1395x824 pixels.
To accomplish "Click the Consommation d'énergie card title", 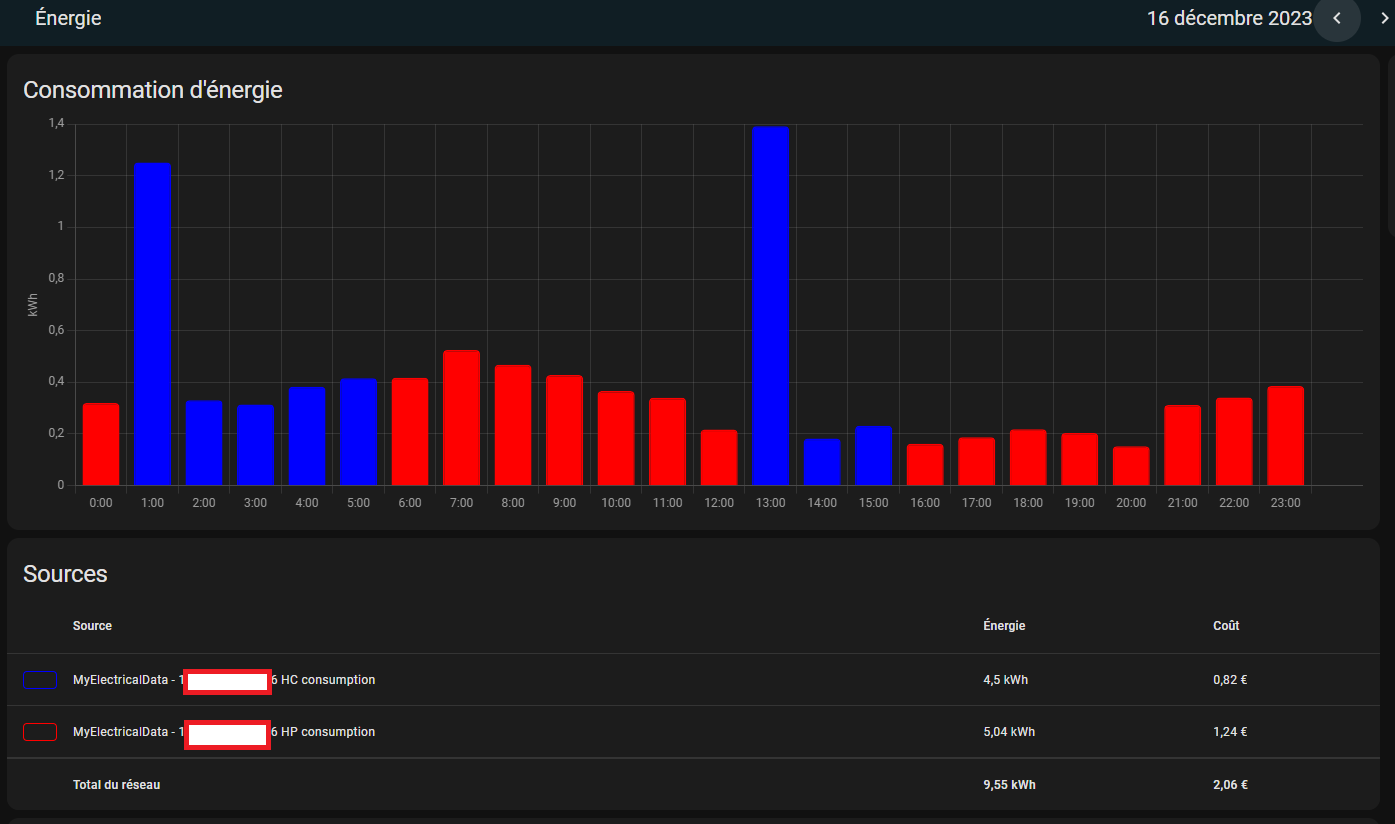I will click(x=153, y=90).
